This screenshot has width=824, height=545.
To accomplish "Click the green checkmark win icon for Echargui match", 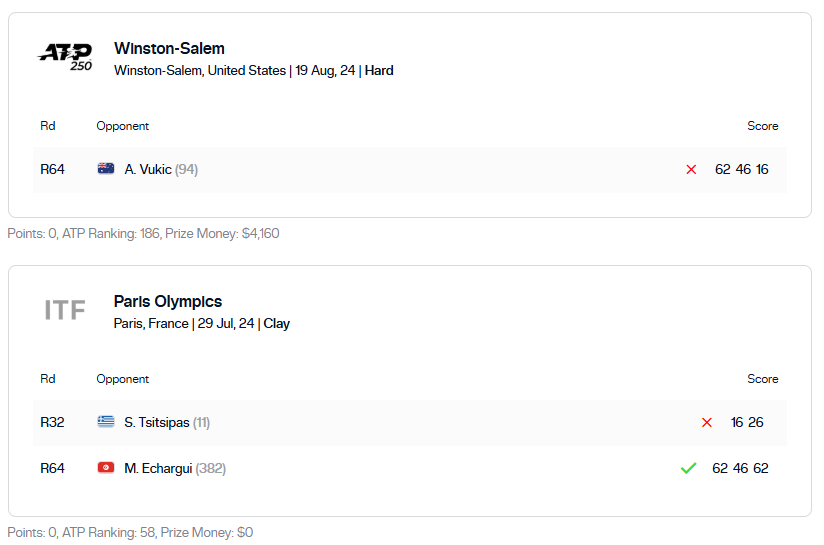I will (688, 468).
